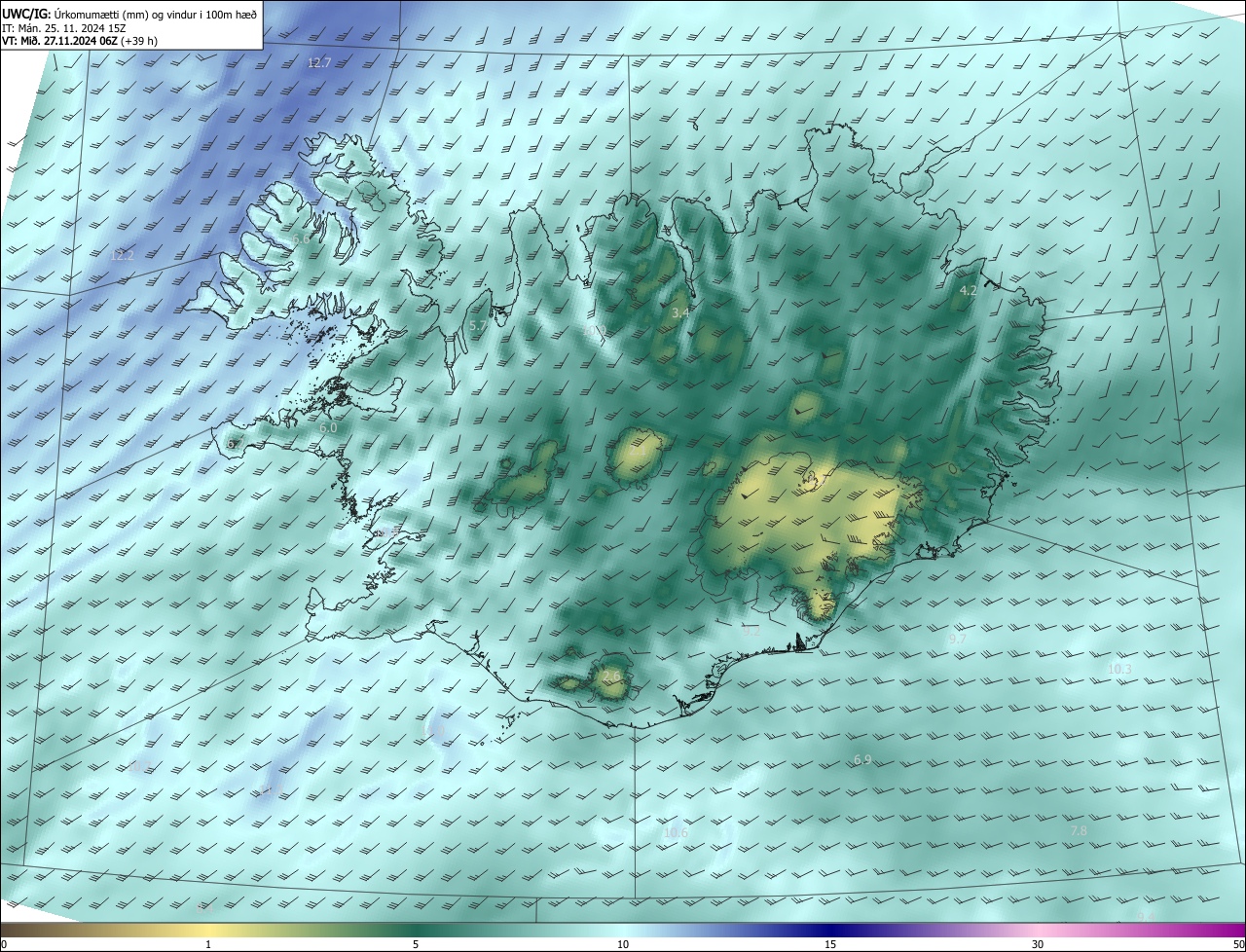Click the 5.7 value label near Húnaflói bay
Viewport: 1246px width, 952px height.
(x=477, y=325)
